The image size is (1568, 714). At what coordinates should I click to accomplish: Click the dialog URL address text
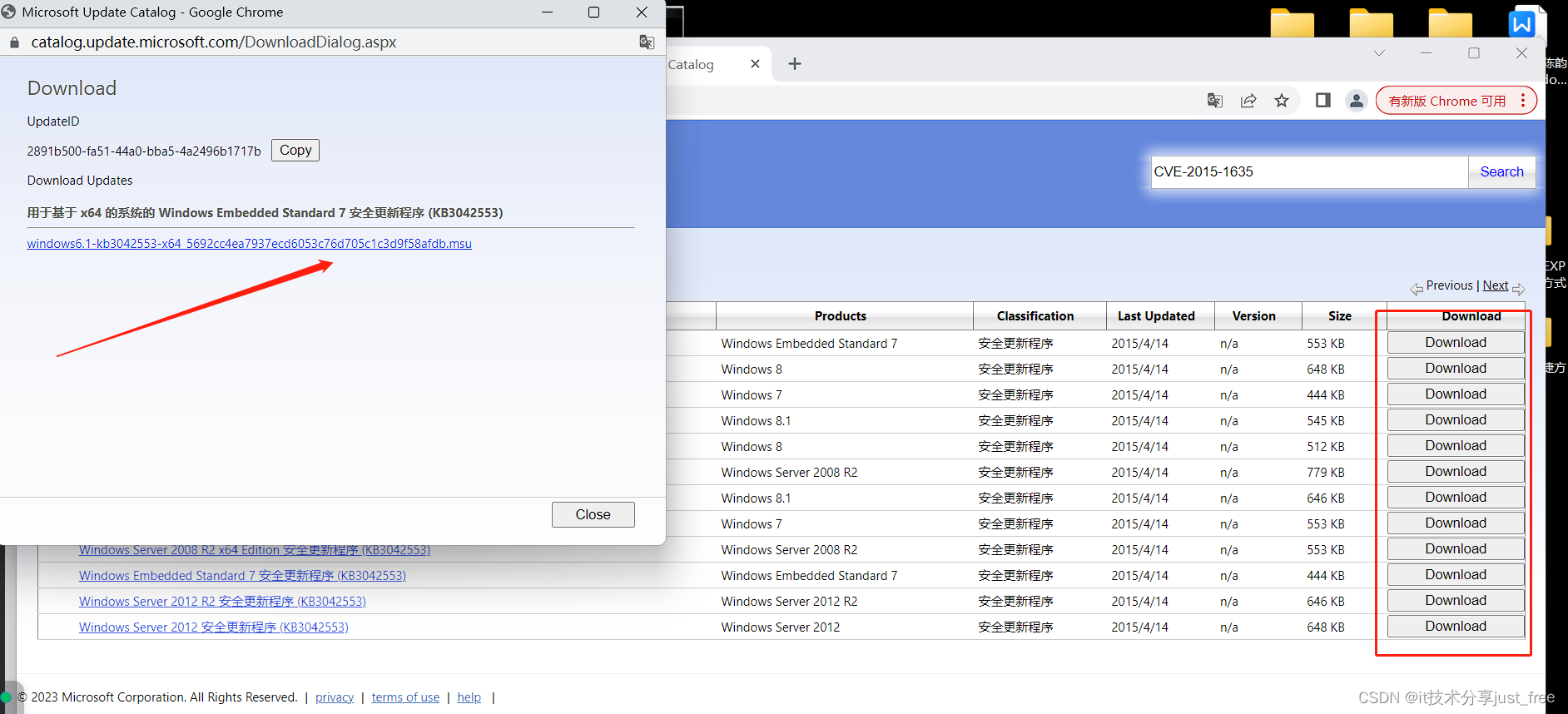point(214,42)
